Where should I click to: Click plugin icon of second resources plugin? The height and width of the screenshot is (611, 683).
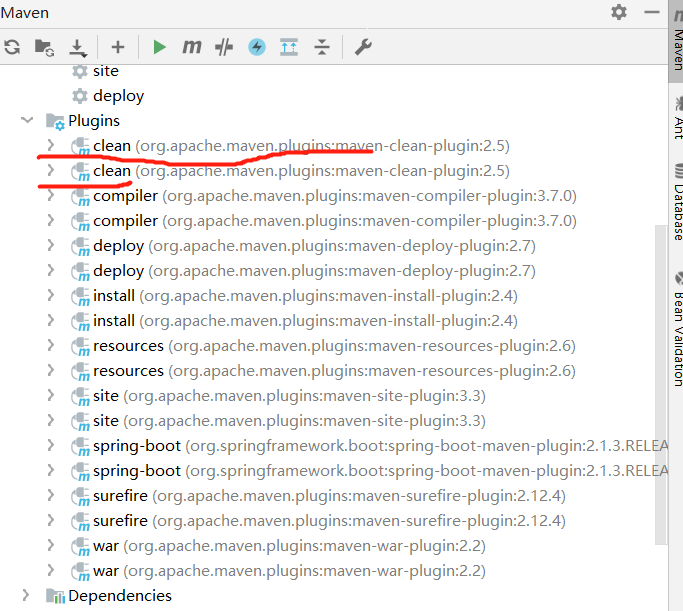[x=81, y=372]
